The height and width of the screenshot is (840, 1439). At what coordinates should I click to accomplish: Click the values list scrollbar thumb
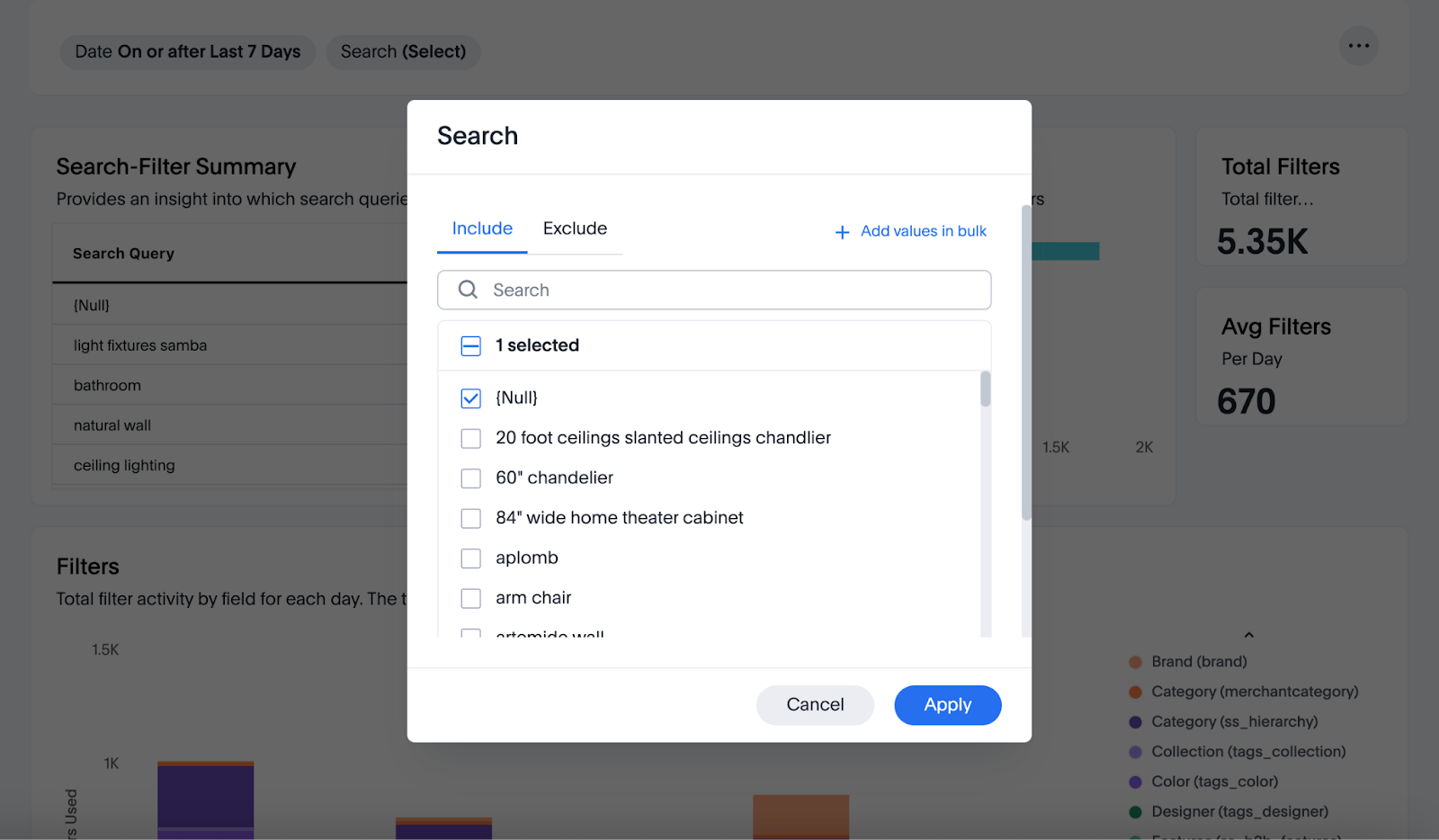pos(986,389)
